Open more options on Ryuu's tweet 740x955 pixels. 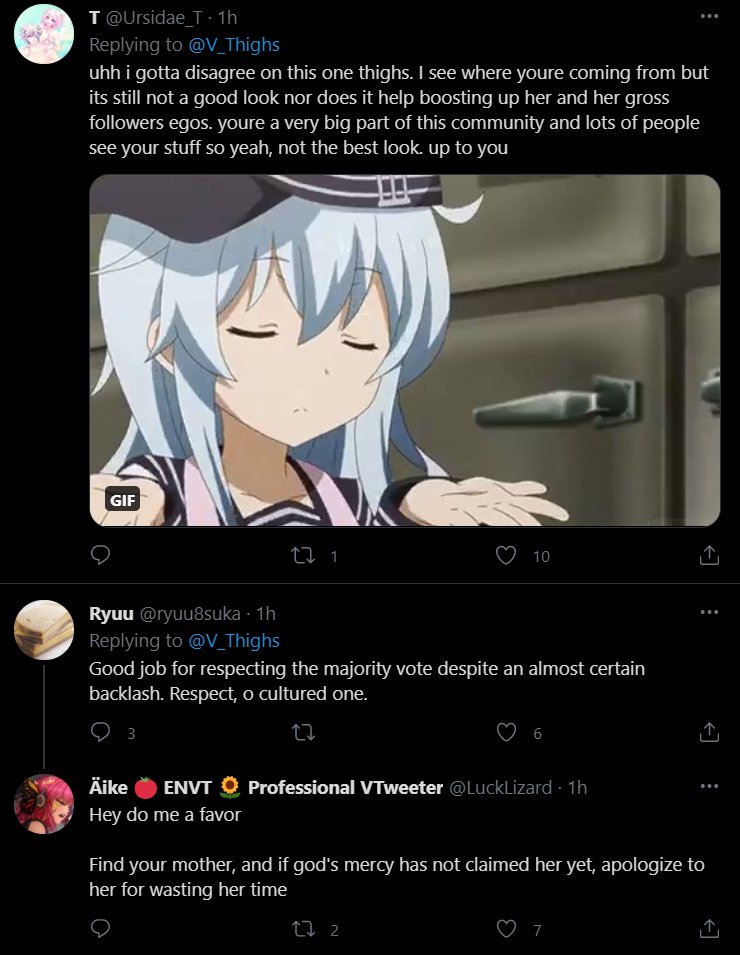pos(709,612)
